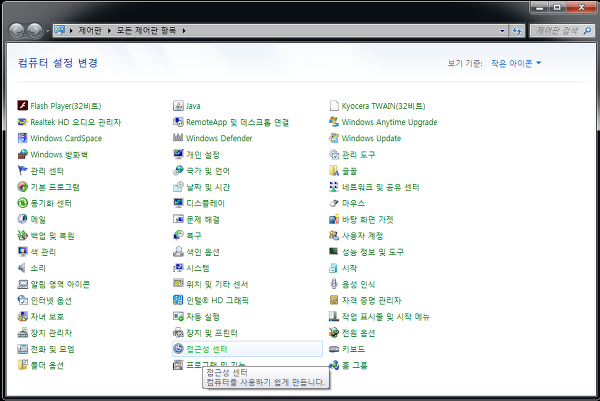Go back using the Back arrow button
Screen dimensions: 600x401
coord(16,31)
